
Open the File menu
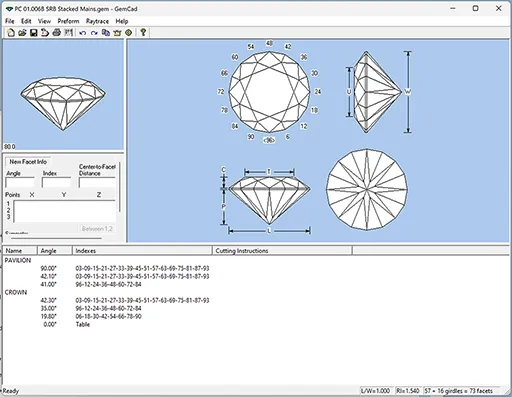[x=10, y=21]
